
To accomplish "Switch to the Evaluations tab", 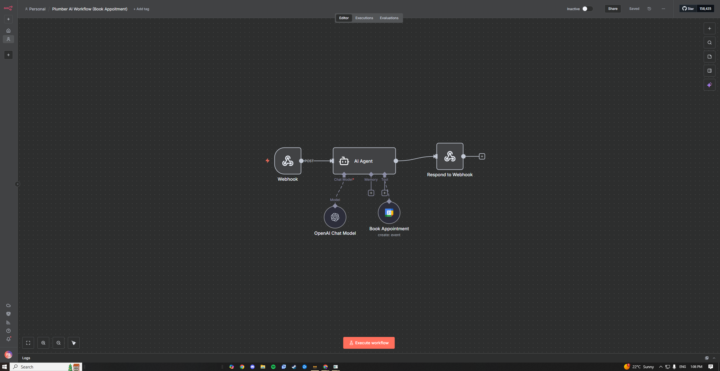I will coord(389,18).
